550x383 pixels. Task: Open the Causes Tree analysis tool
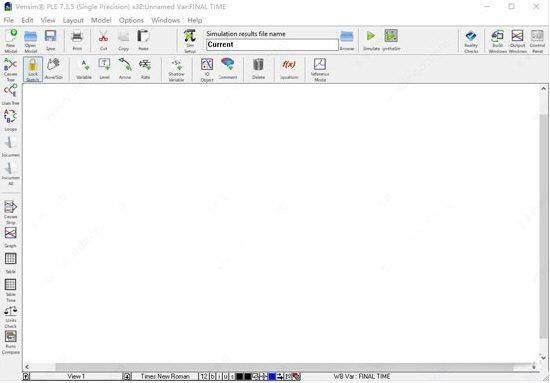11,69
